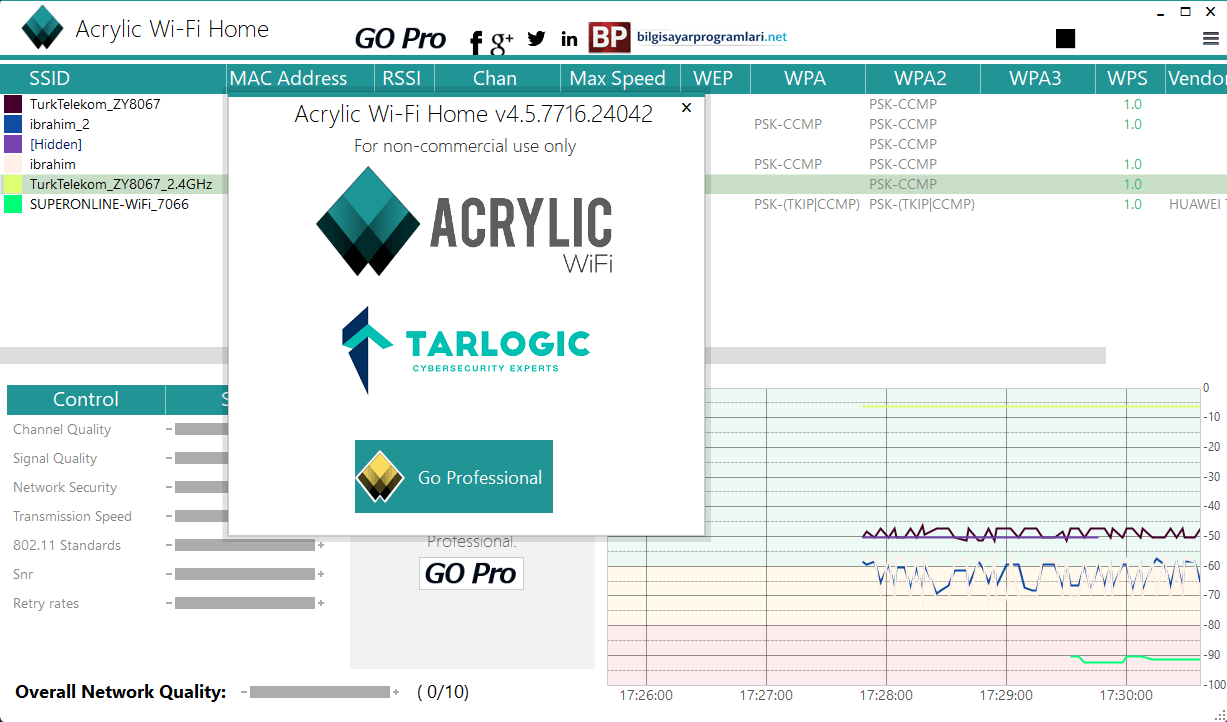Sort by WPS column header
1227x722 pixels.
pyautogui.click(x=1128, y=78)
